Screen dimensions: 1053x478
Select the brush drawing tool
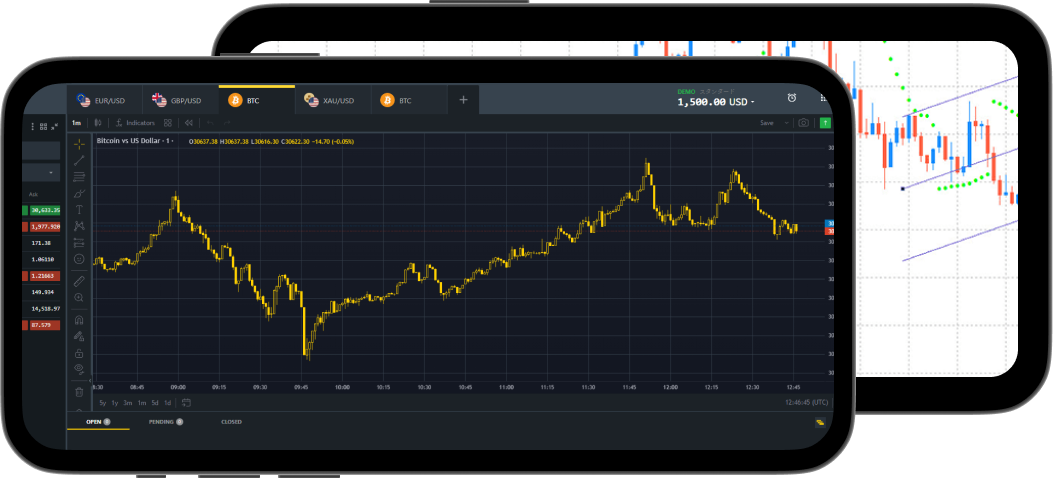pyautogui.click(x=79, y=193)
